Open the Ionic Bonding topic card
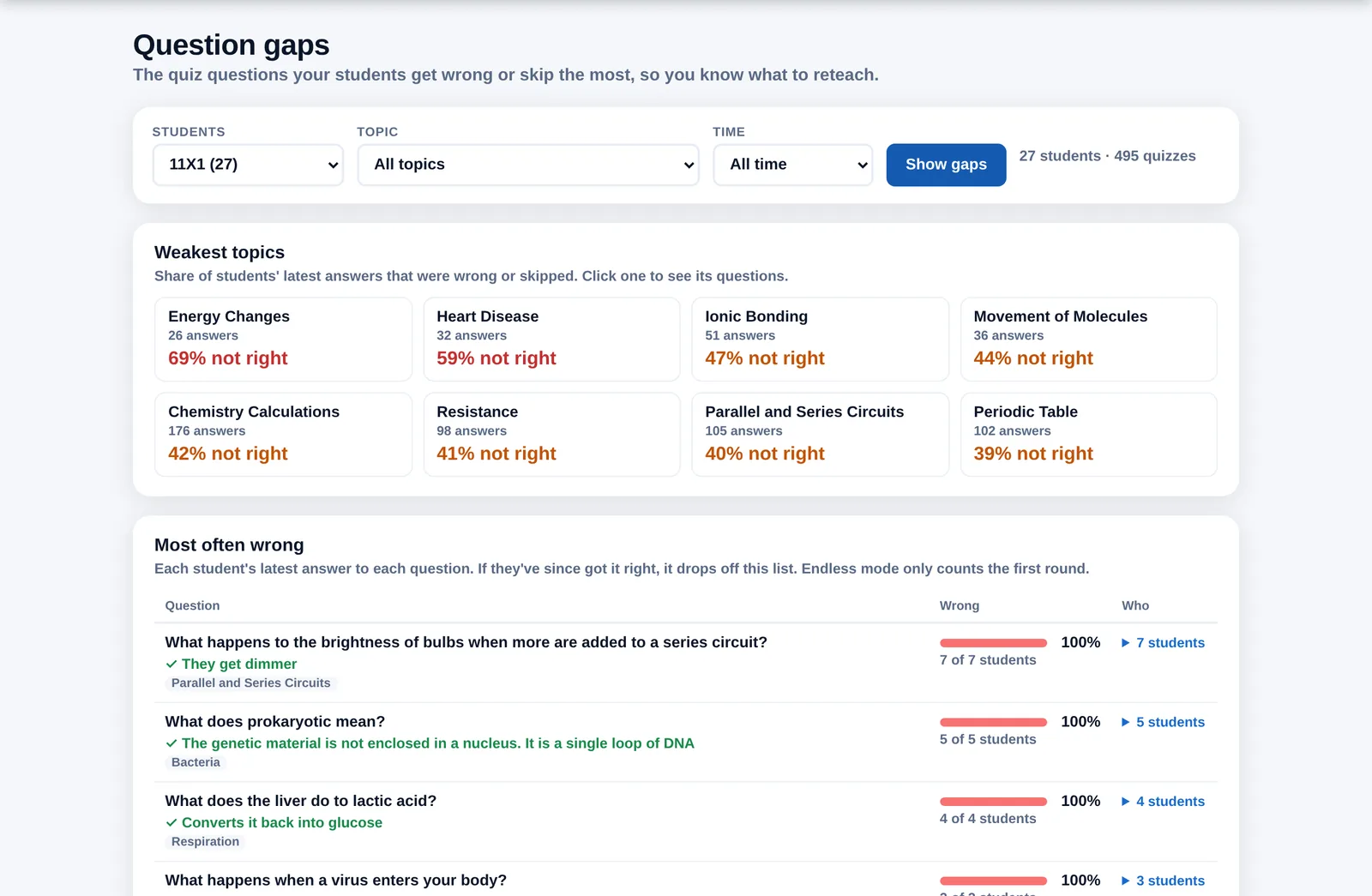1372x896 pixels. pyautogui.click(x=820, y=340)
